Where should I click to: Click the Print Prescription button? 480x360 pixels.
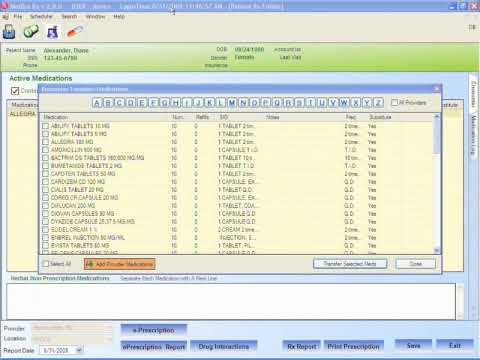tap(353, 347)
